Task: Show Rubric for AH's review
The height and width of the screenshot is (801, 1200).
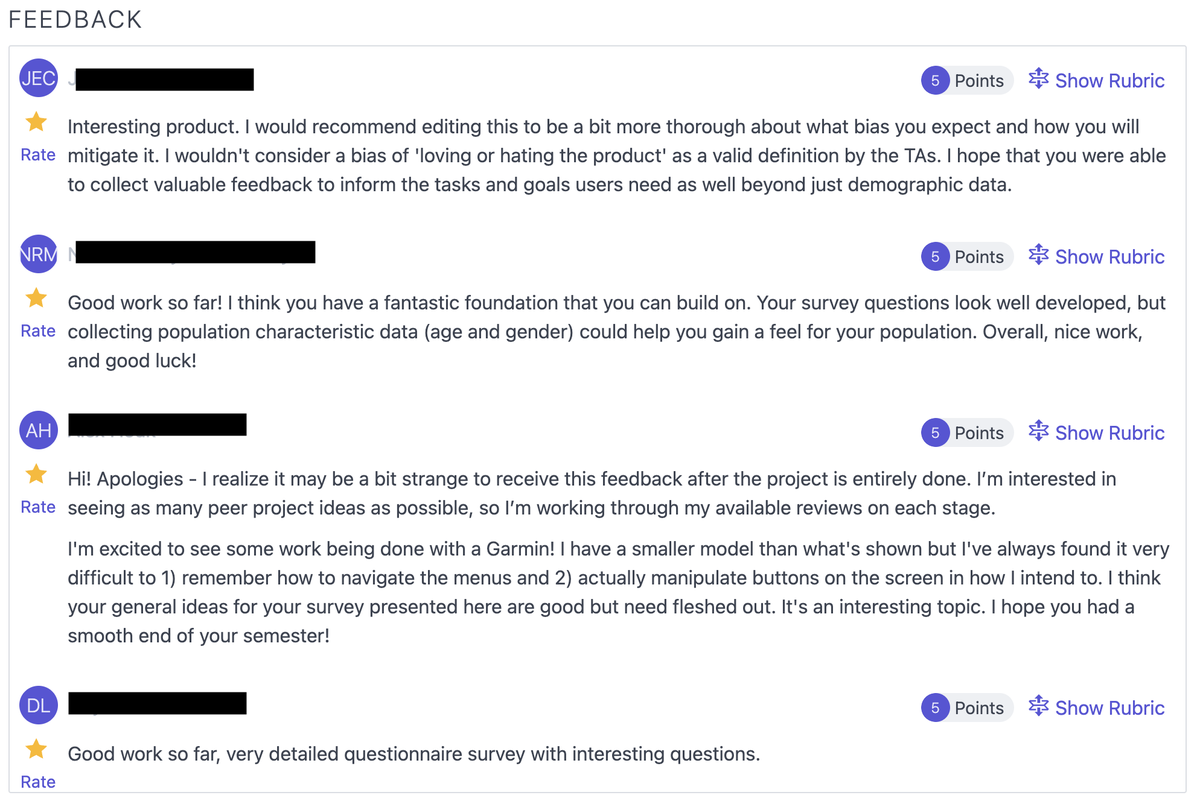Action: point(1097,433)
